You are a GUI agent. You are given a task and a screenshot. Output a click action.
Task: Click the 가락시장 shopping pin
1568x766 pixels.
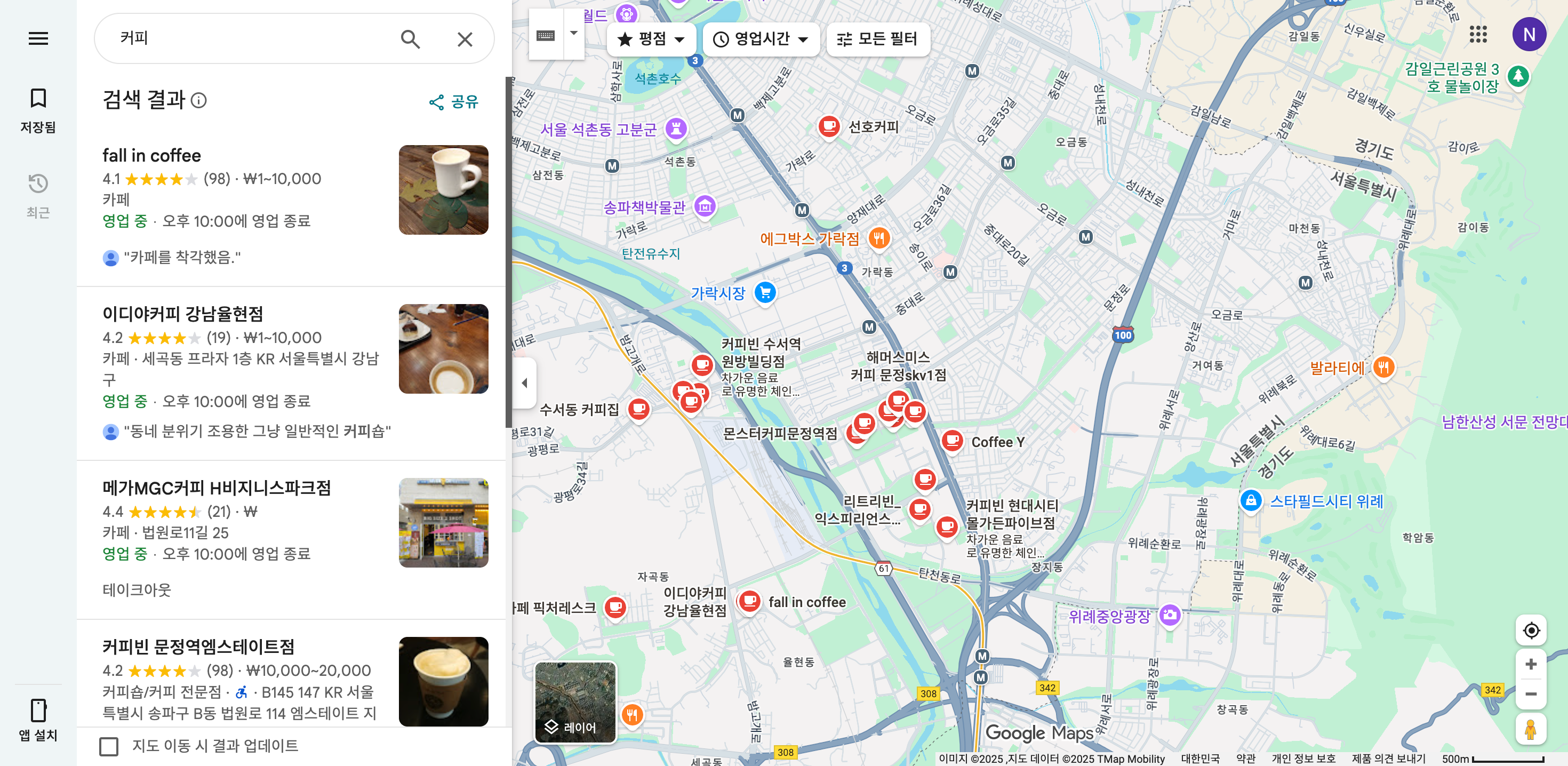(765, 293)
